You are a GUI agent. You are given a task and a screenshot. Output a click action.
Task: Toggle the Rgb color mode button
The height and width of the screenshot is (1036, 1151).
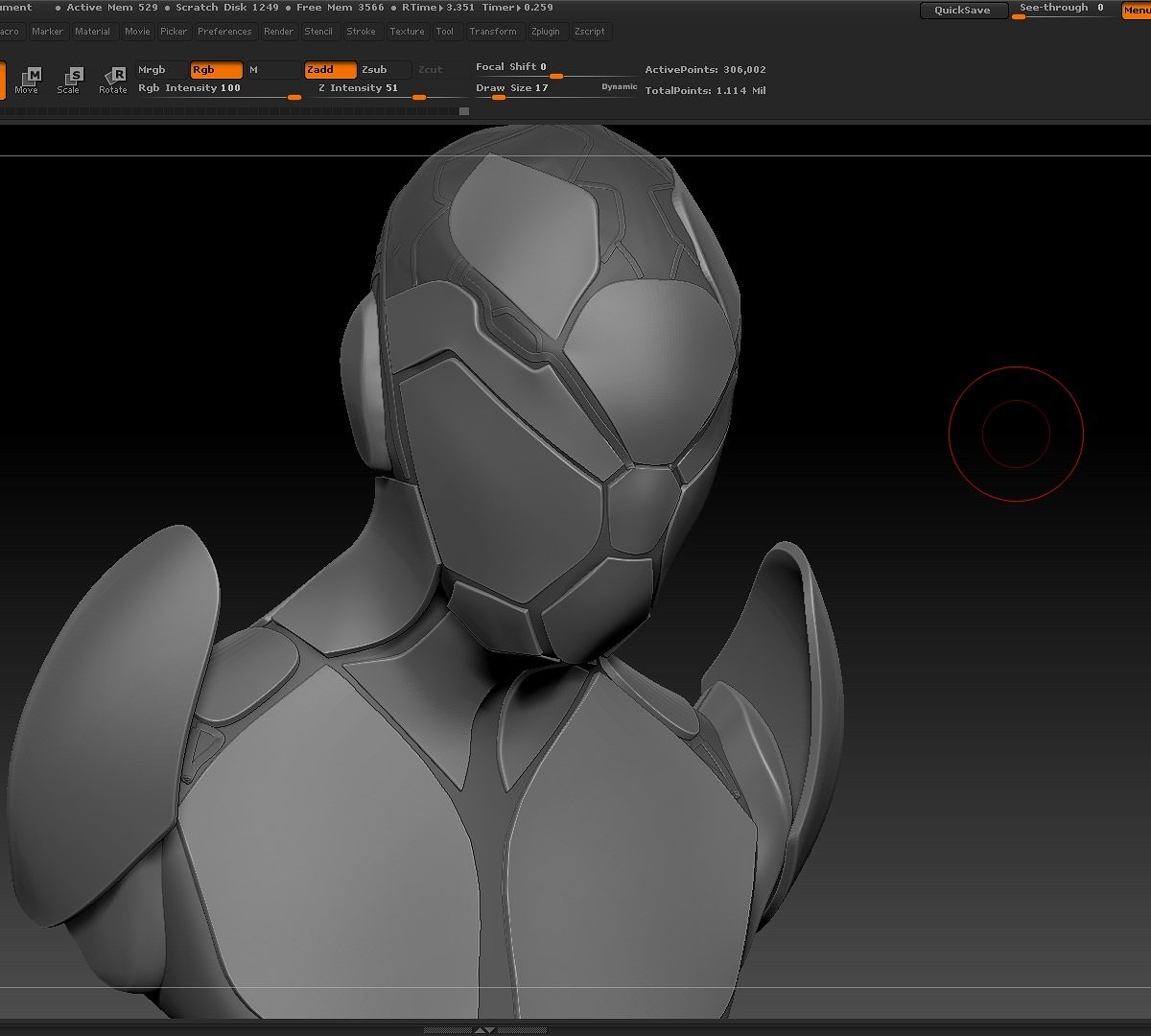(x=216, y=70)
